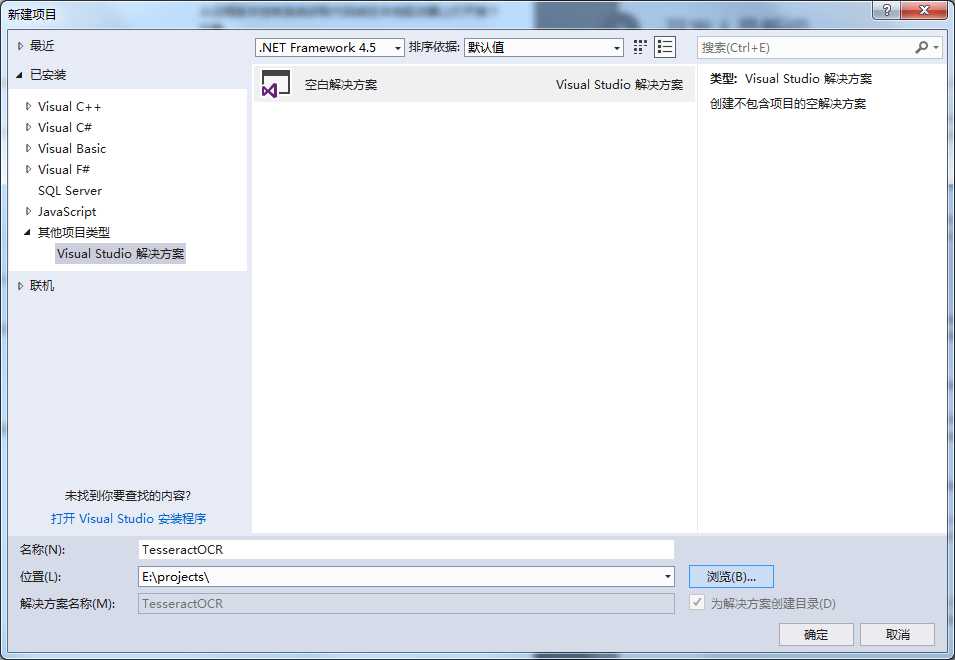Click the 浏览(B)... button
The height and width of the screenshot is (660, 955).
[x=731, y=577]
